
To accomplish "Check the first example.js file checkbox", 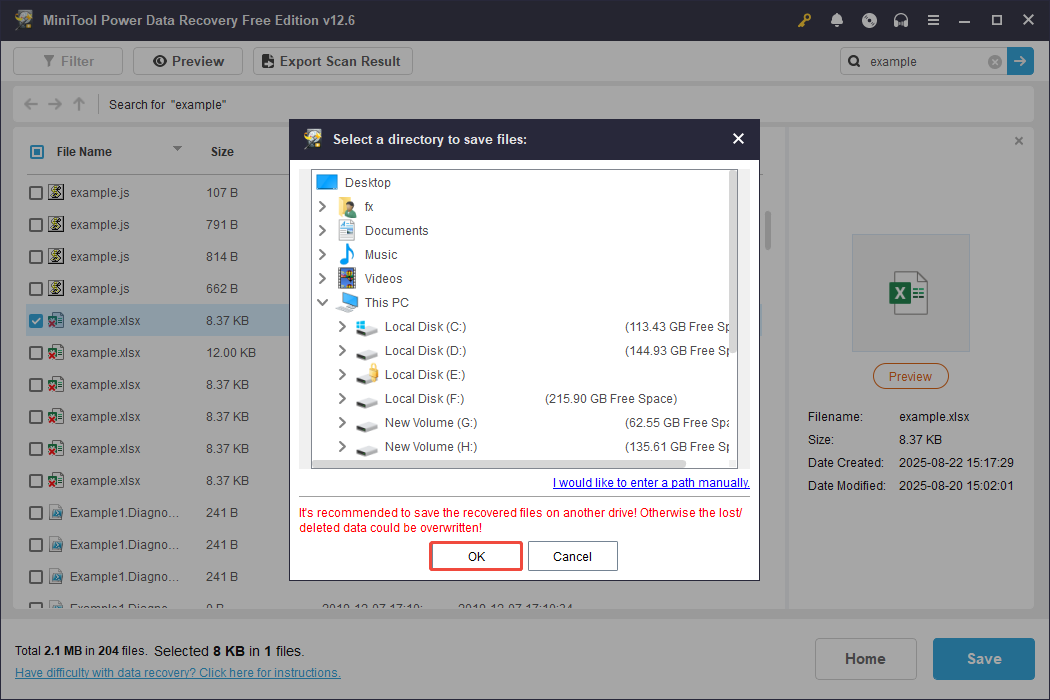I will point(35,192).
